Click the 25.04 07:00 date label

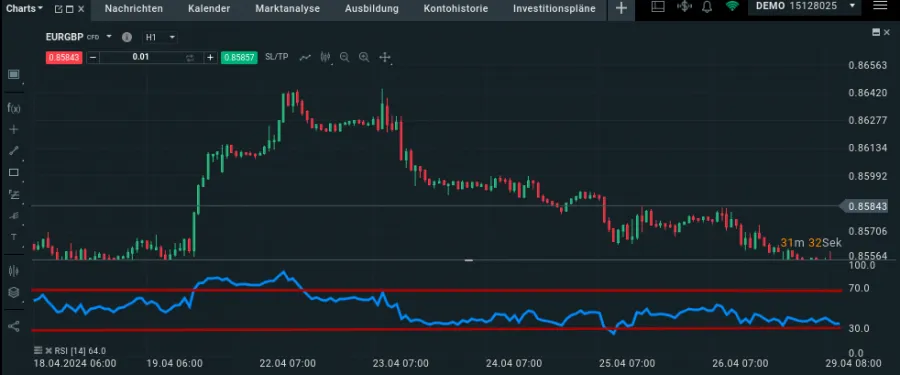[627, 364]
